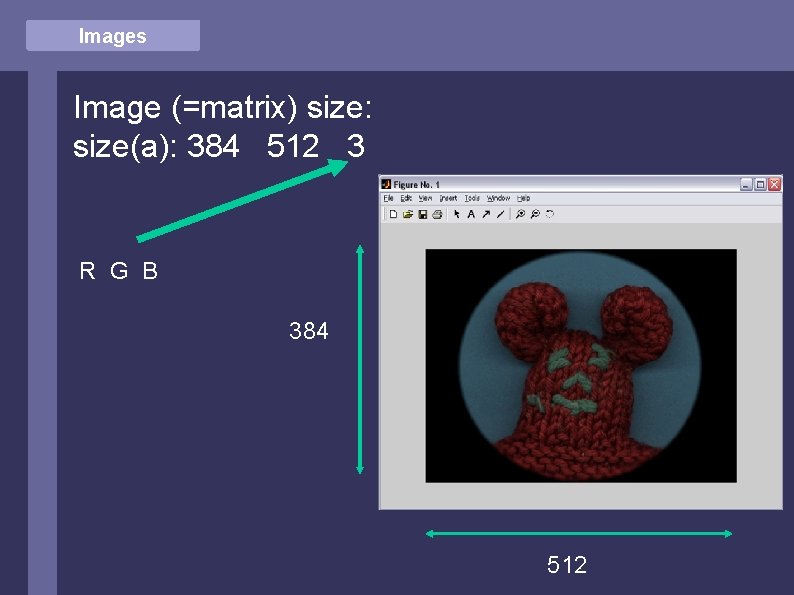Pick the Insert Arrow tool

(x=486, y=214)
